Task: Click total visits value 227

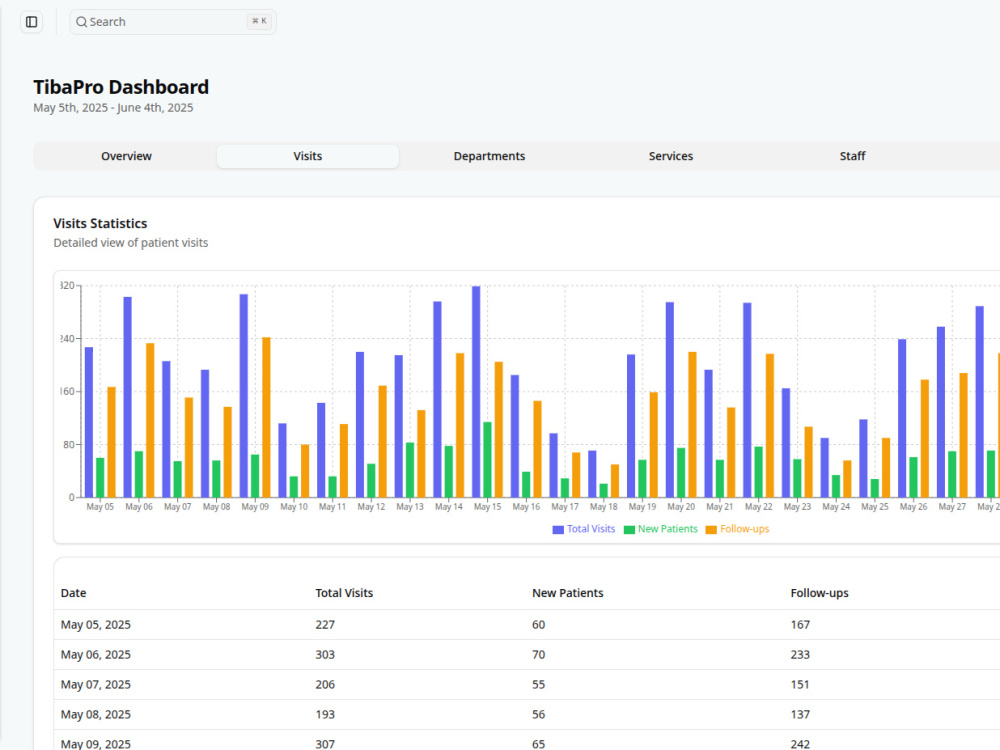Action: [x=325, y=625]
